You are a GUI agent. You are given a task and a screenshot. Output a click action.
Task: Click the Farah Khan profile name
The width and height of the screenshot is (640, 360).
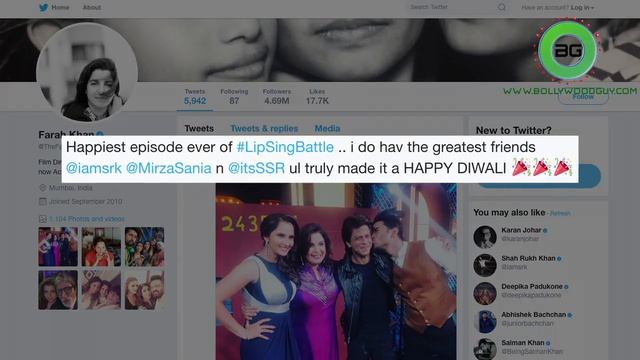click(x=66, y=134)
